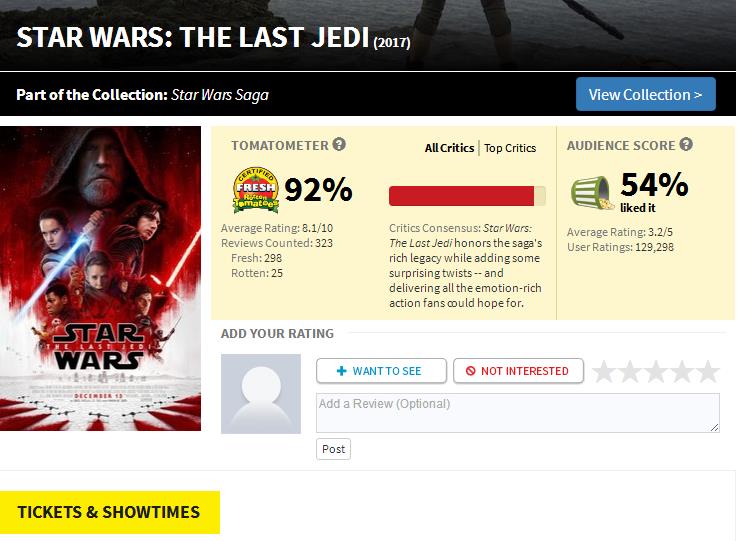Click the user avatar placeholder image
Screen dimensions: 740x541
tap(260, 394)
